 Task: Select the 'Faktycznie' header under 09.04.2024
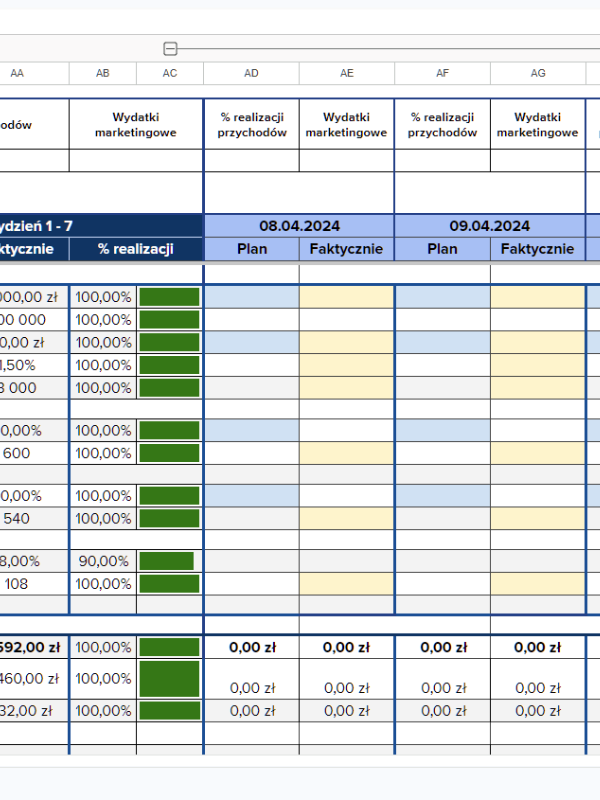click(538, 249)
